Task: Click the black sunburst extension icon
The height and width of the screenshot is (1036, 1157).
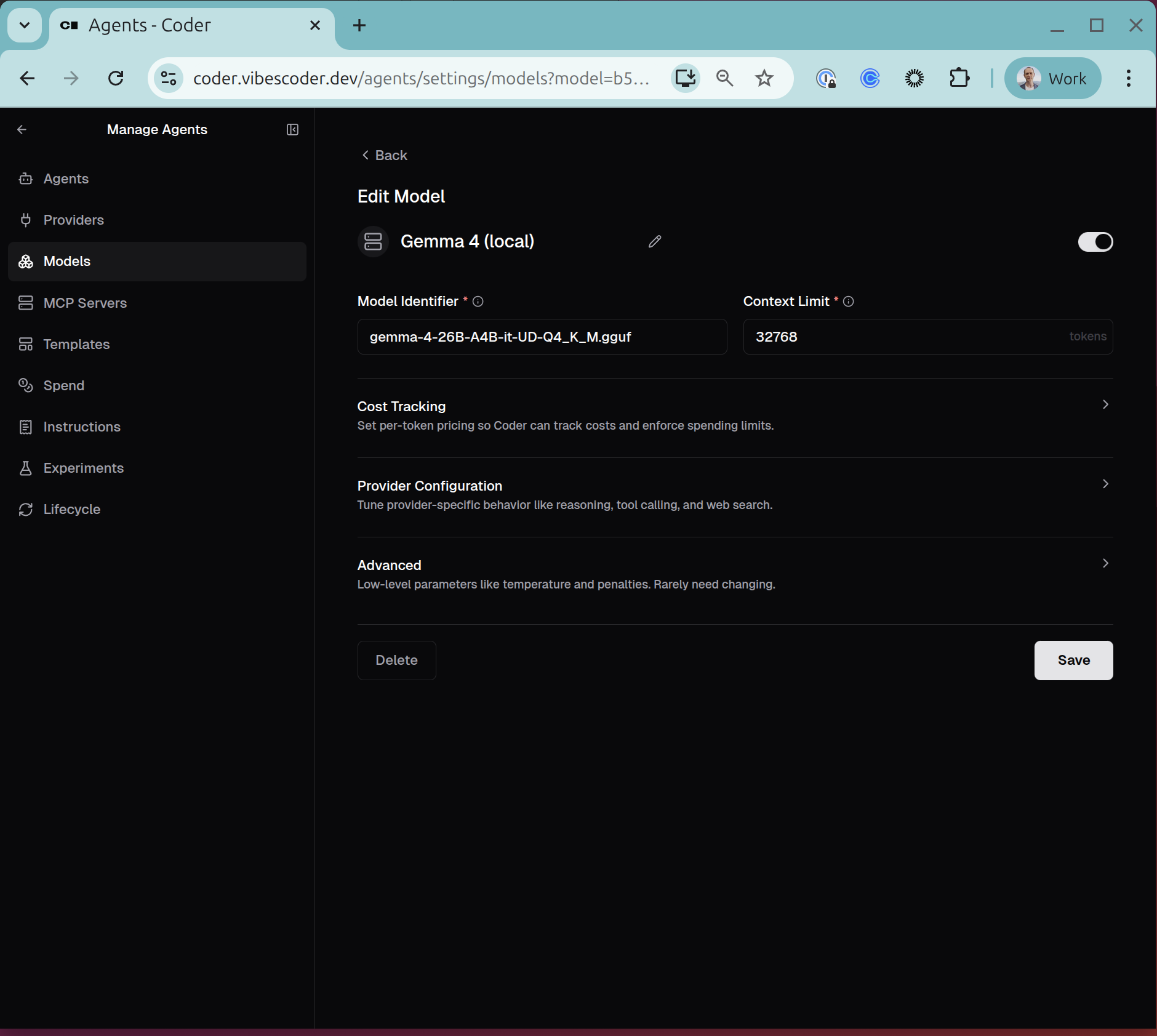Action: pos(915,78)
